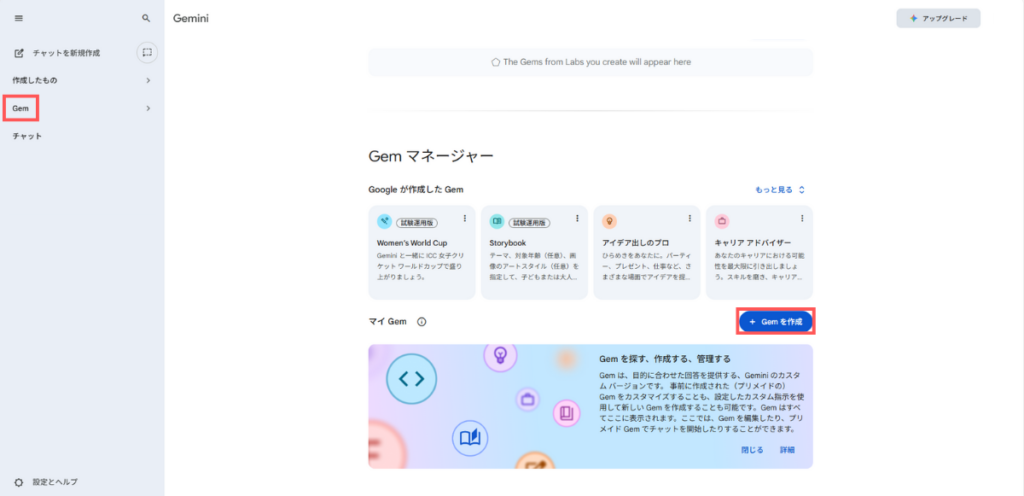The height and width of the screenshot is (496, 1024).
Task: Expand the もっと見る Gem list
Action: [780, 189]
